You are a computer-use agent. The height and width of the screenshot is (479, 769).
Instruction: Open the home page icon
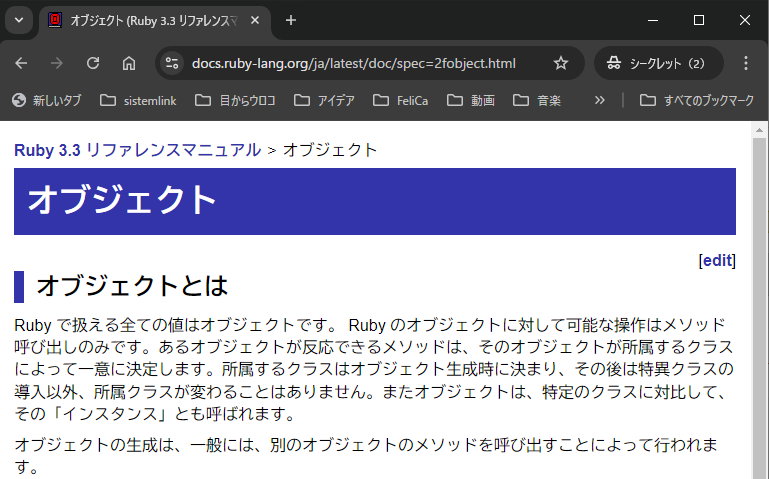(129, 63)
